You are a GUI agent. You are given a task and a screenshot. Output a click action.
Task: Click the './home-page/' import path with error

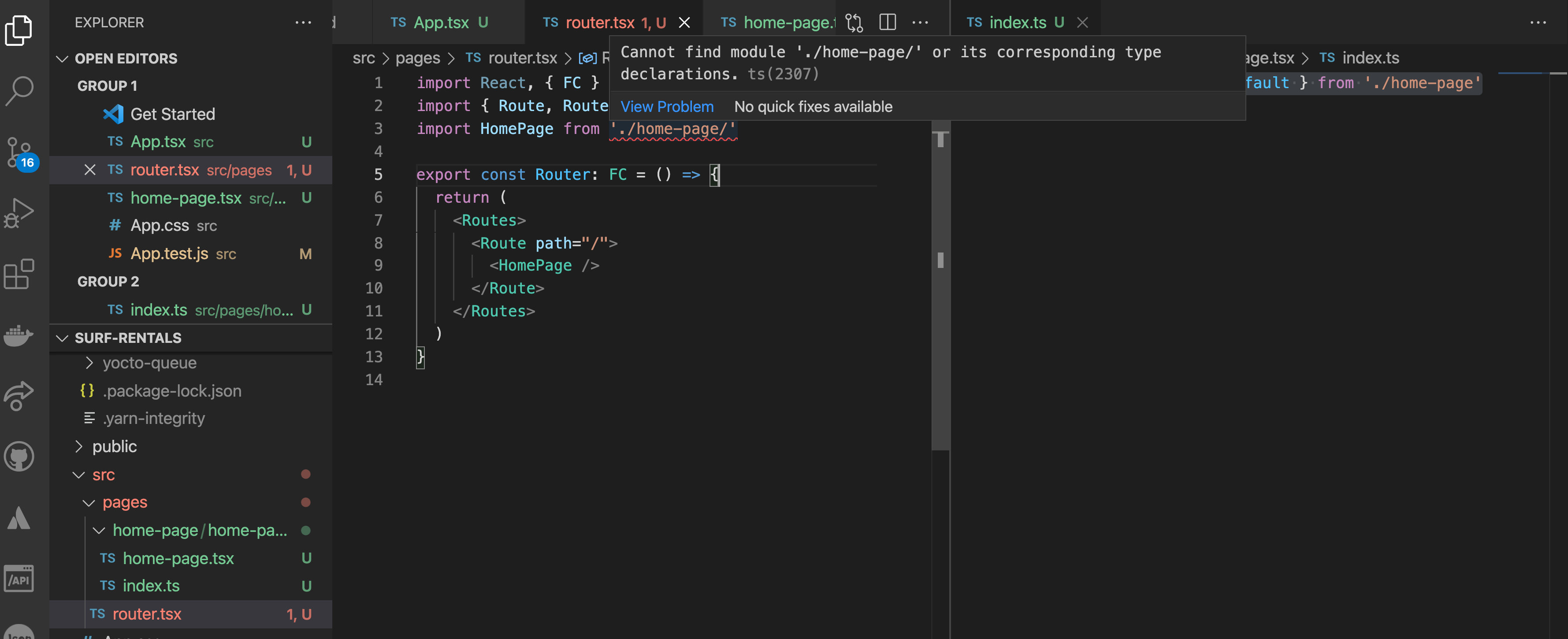tap(673, 129)
